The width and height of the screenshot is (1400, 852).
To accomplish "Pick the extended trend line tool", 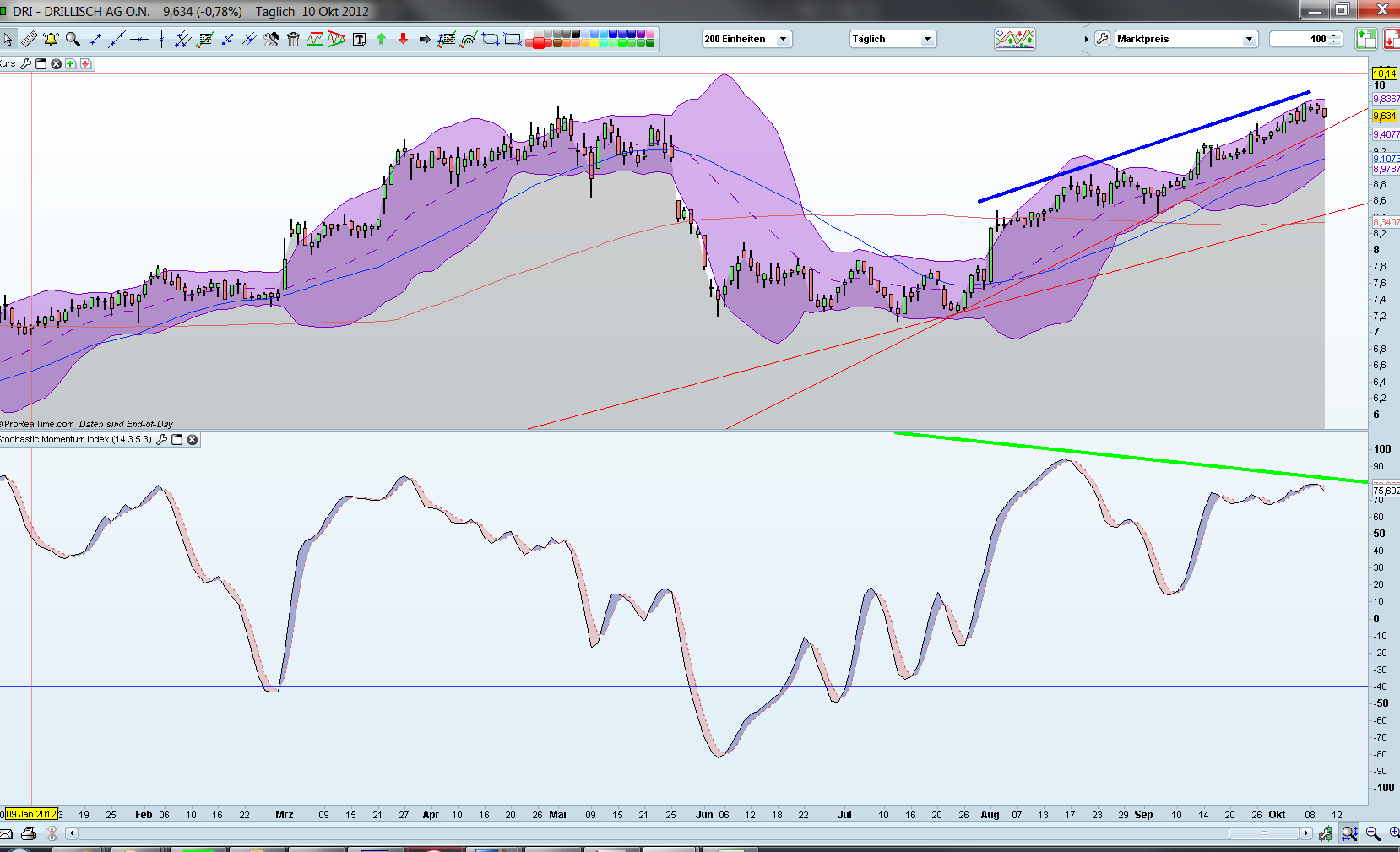I will pyautogui.click(x=117, y=39).
